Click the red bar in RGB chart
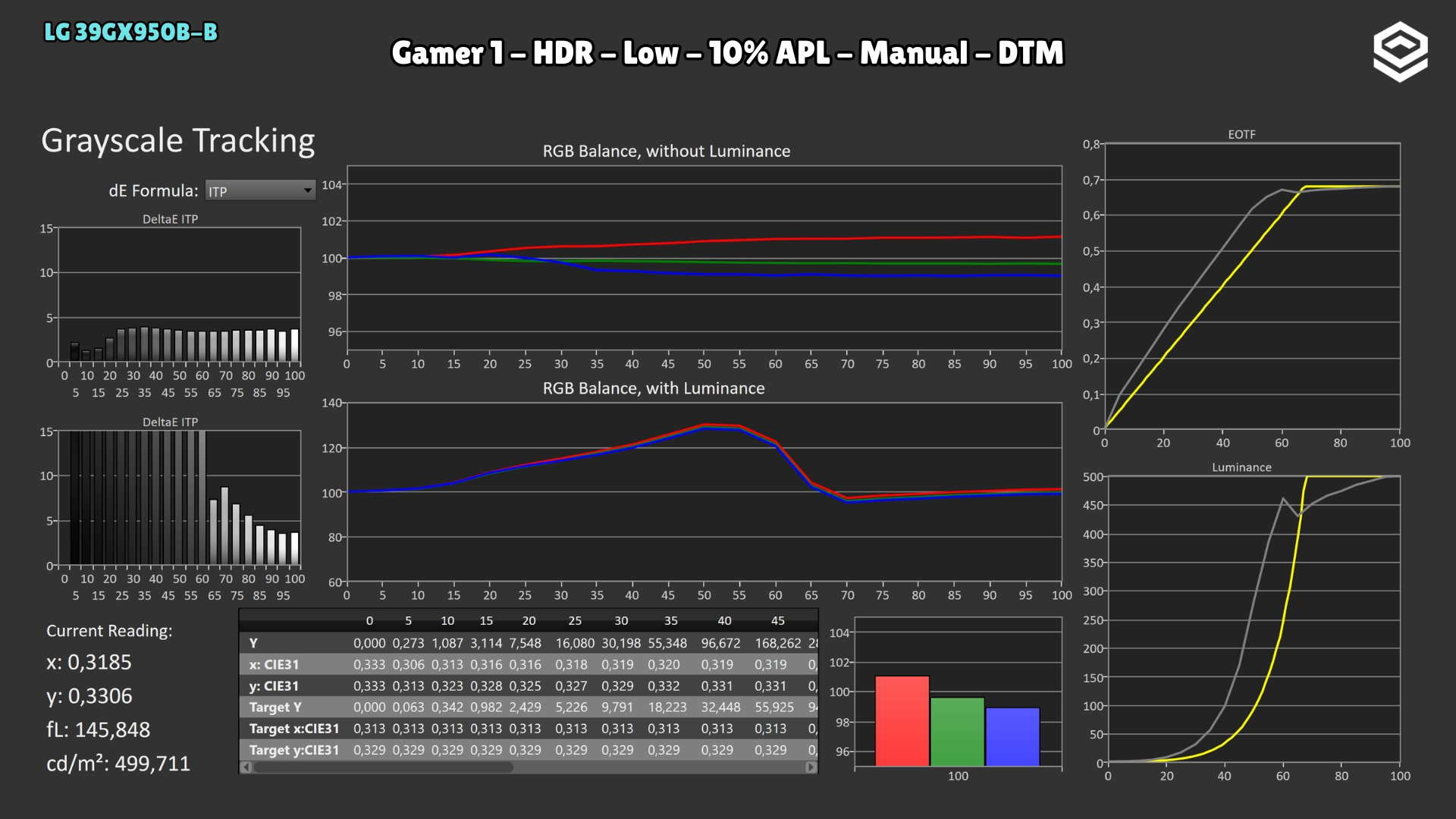The image size is (1456, 819). 902,721
